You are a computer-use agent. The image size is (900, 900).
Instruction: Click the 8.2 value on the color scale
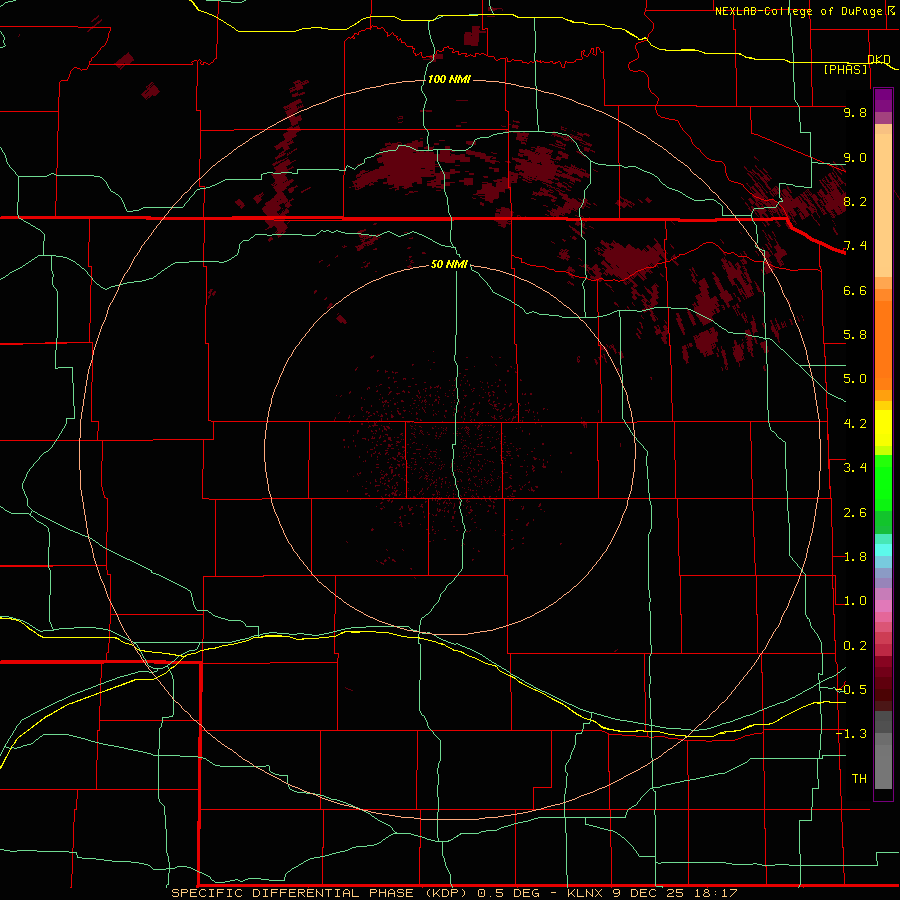point(855,201)
